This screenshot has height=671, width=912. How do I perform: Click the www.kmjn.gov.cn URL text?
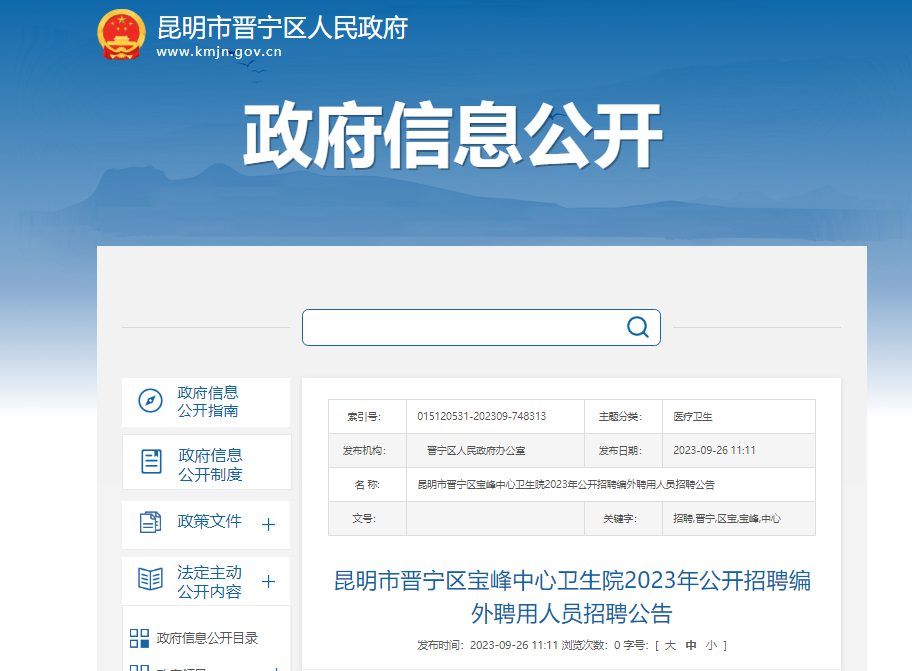click(218, 52)
